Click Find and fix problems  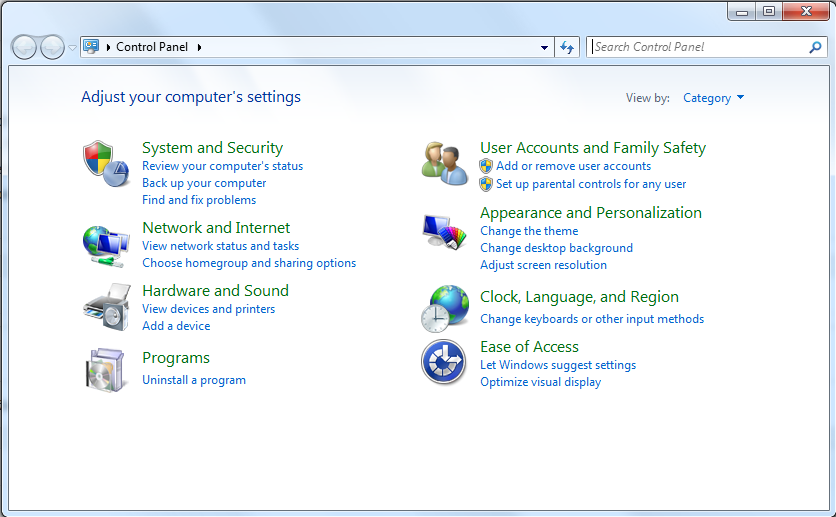tap(199, 200)
